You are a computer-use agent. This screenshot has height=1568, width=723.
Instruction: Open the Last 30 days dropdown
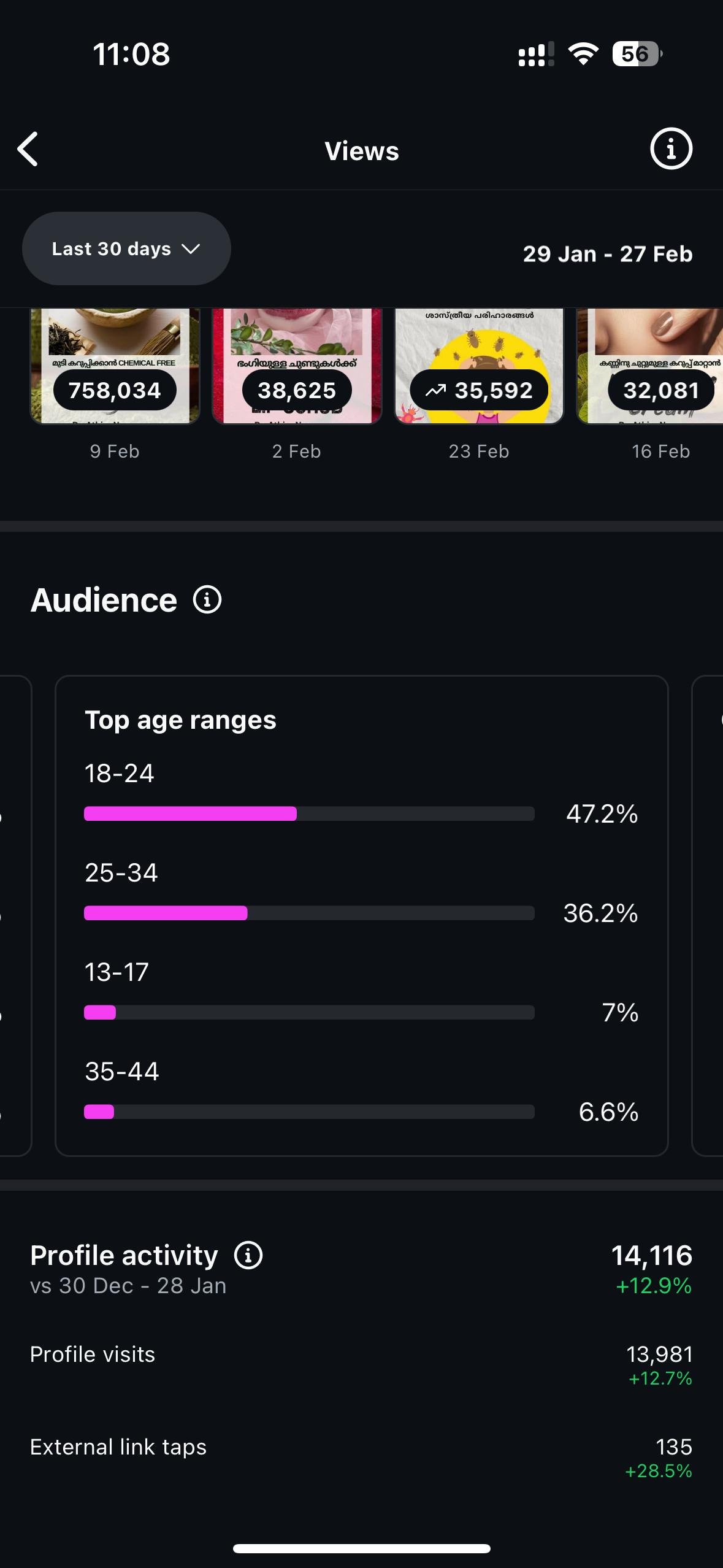126,248
